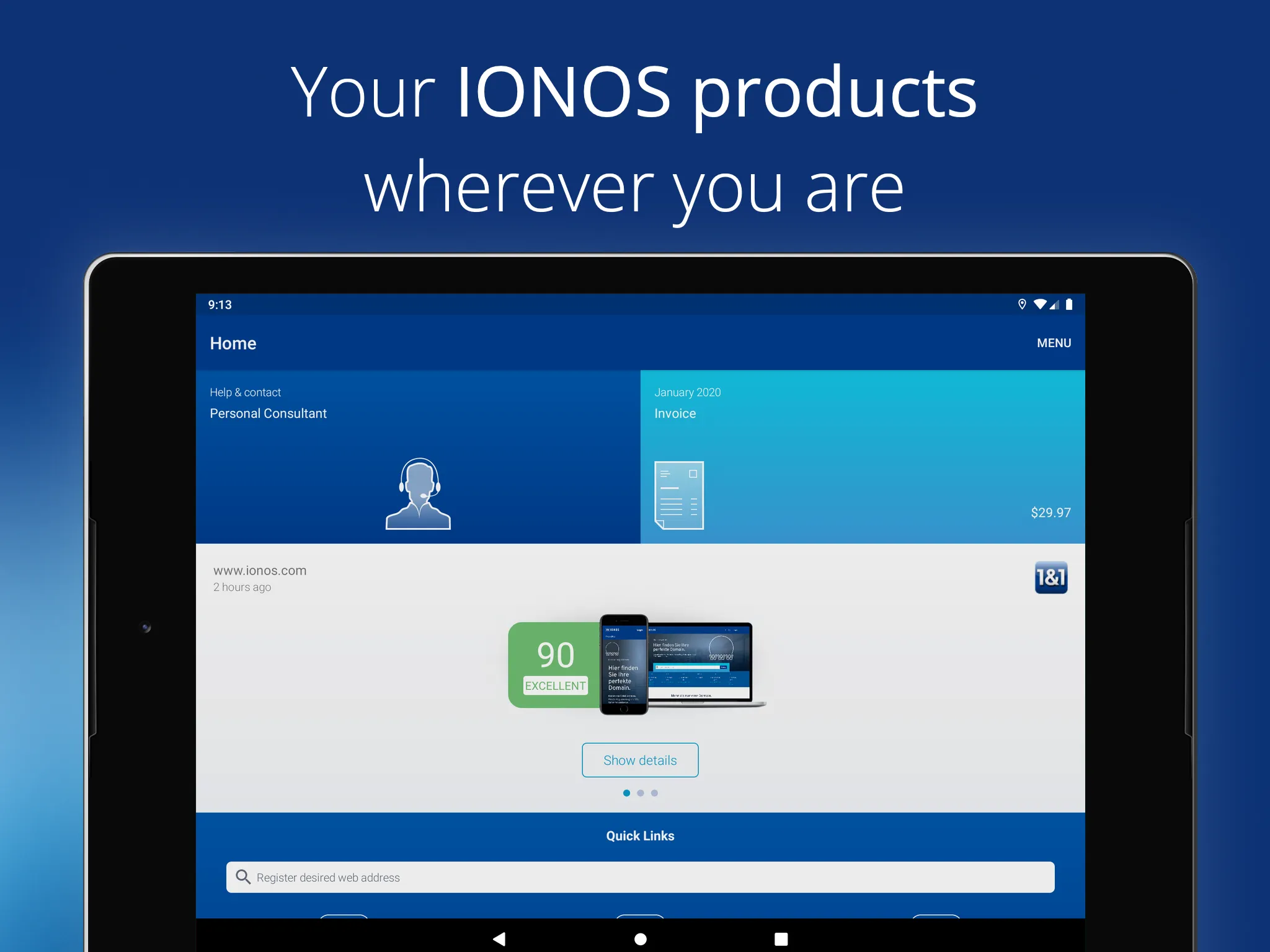Tap the Help & contact section header

244,392
